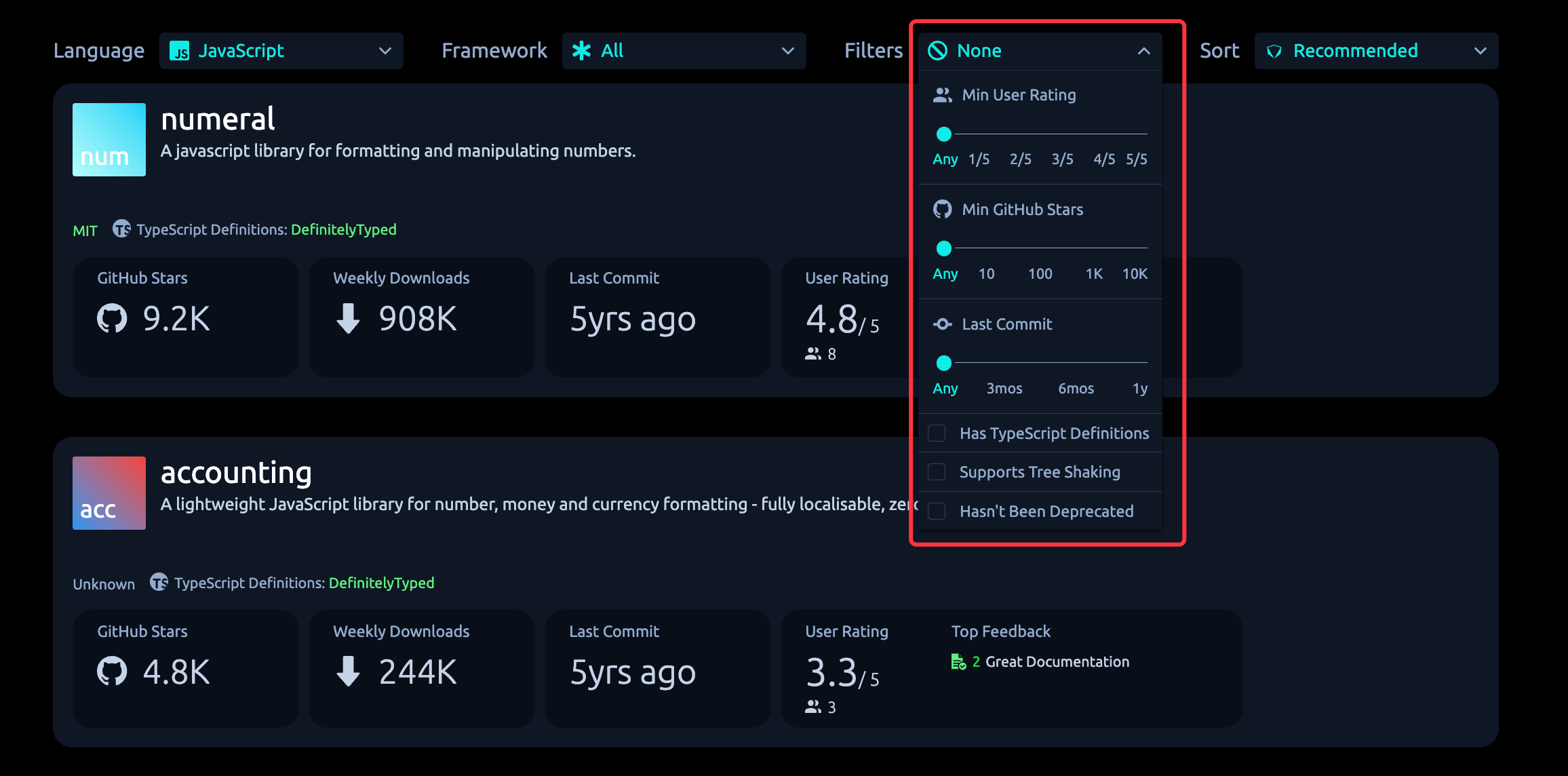This screenshot has height=776, width=1568.
Task: Click the Min GitHub Stars slider handle
Action: click(x=943, y=249)
